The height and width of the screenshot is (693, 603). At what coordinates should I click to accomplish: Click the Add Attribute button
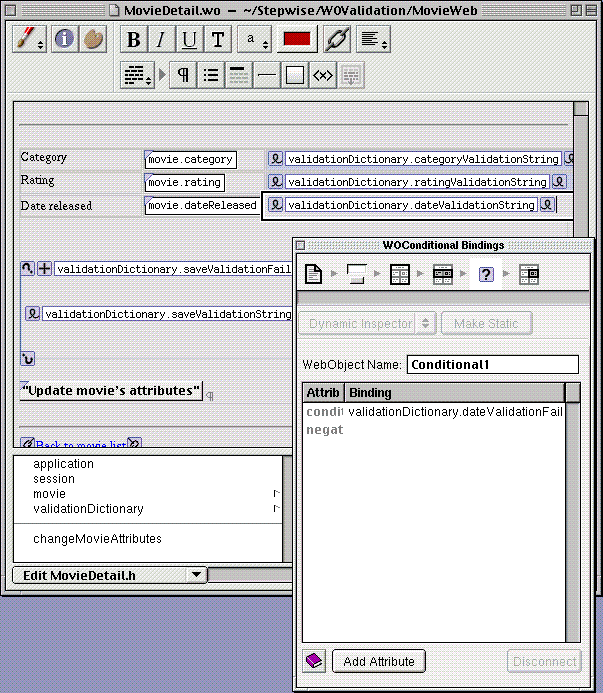pos(379,661)
